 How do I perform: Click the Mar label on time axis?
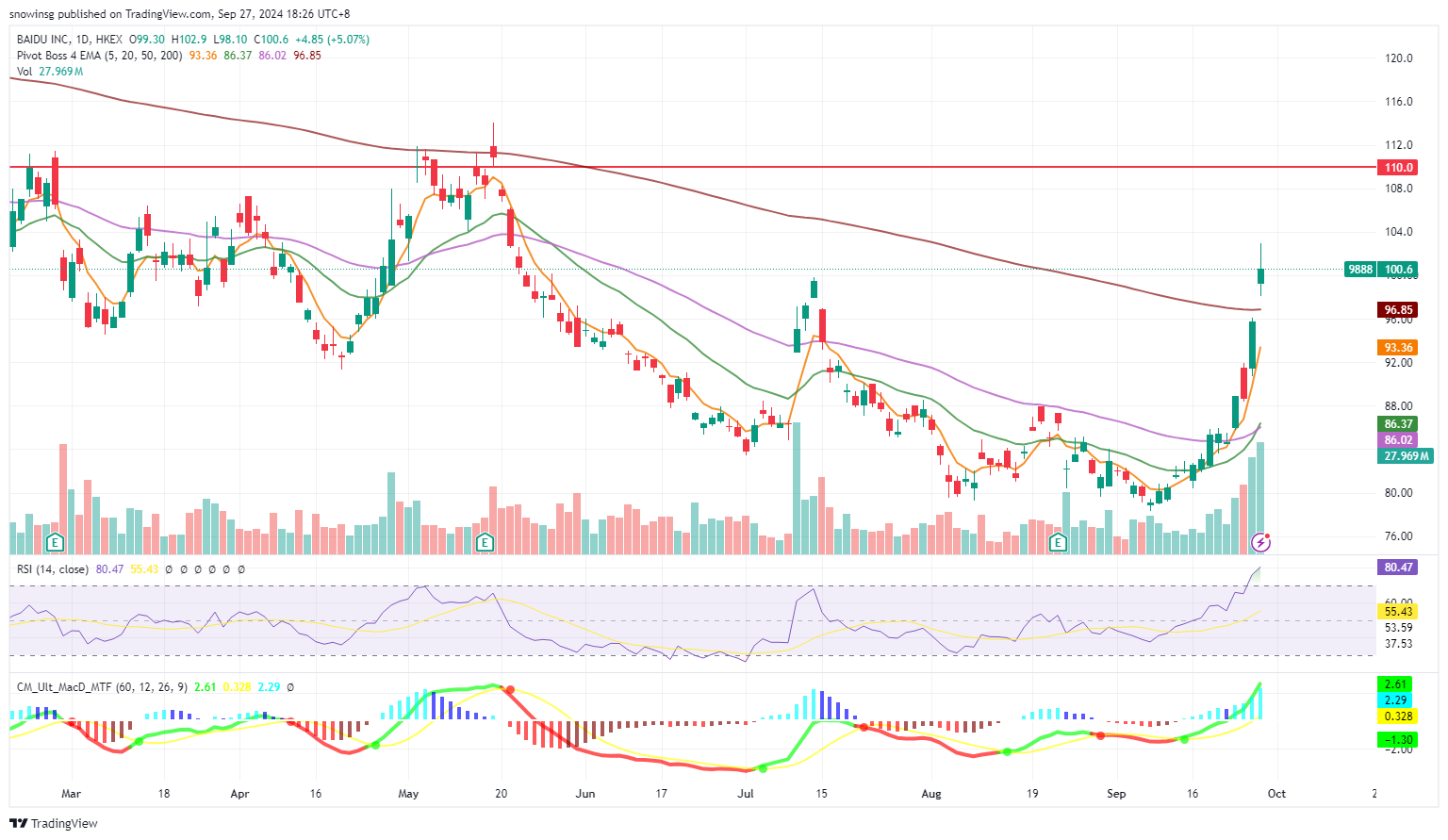pyautogui.click(x=71, y=794)
